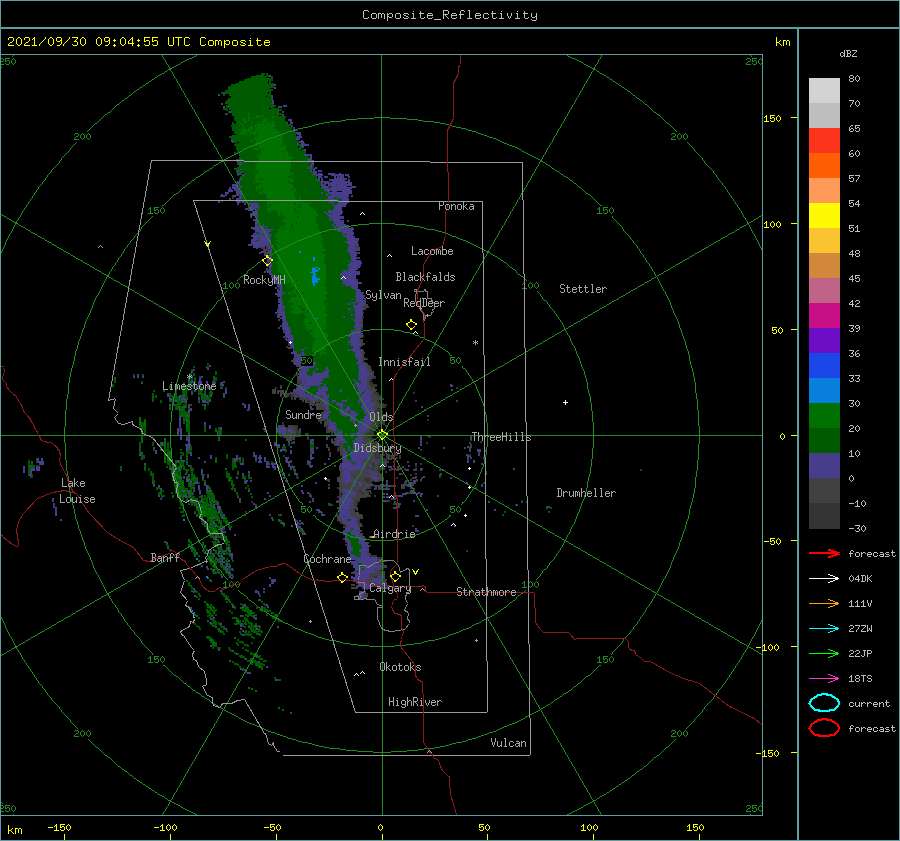Click the Lake Louise label
The width and height of the screenshot is (900, 841).
tap(77, 491)
